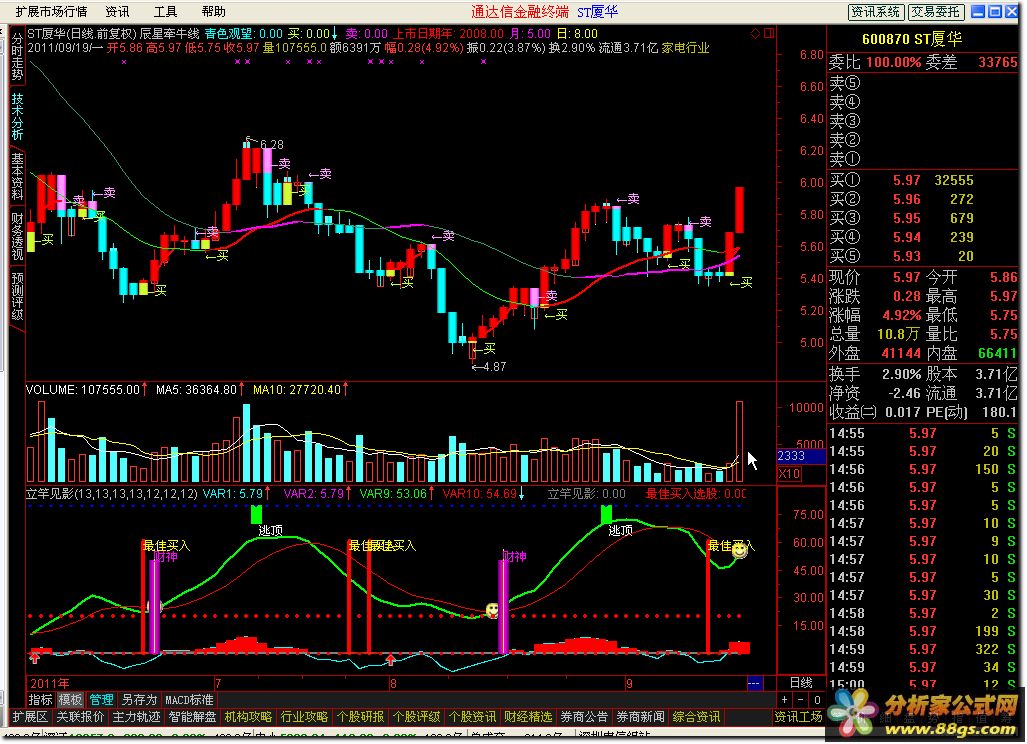Click the red up arrow at indicator left
Image resolution: width=1027 pixels, height=744 pixels.
coord(35,657)
